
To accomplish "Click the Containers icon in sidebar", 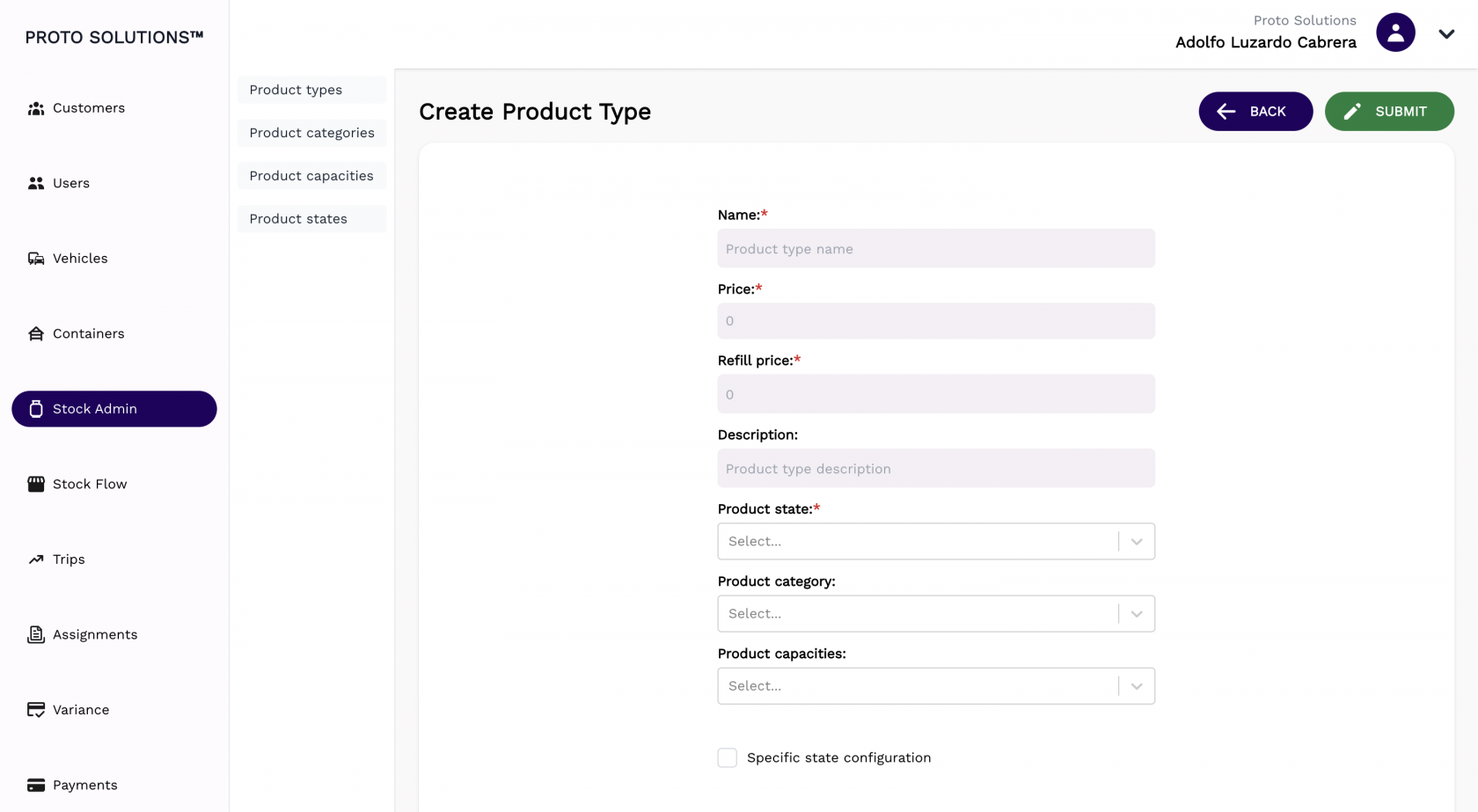I will (x=36, y=333).
